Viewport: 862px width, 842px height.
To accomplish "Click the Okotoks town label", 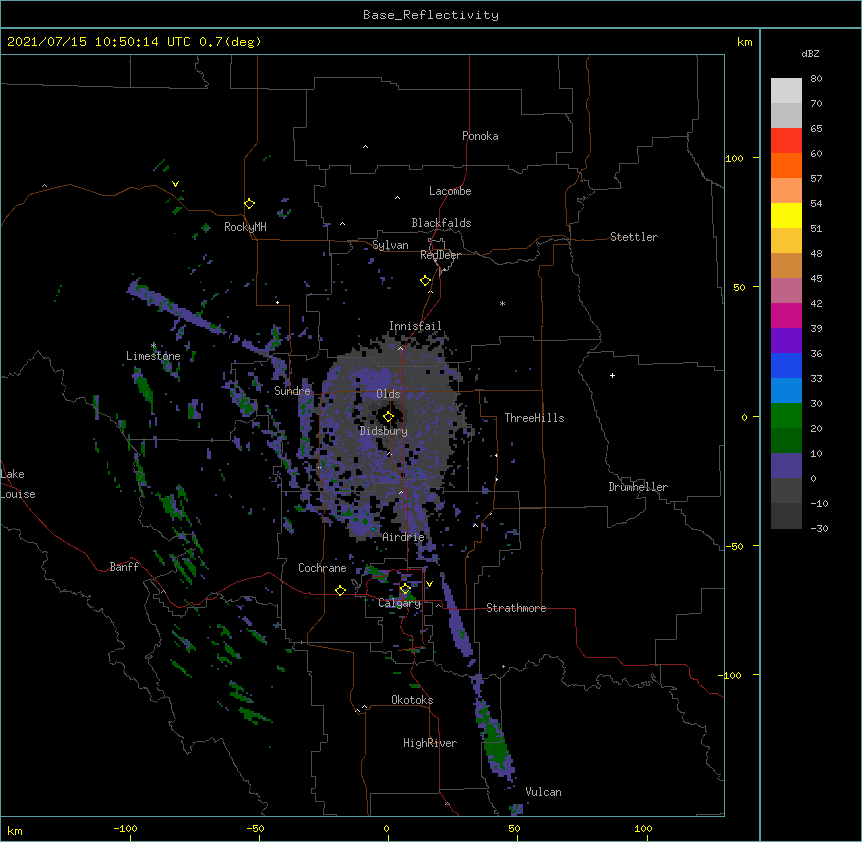I will [x=412, y=700].
